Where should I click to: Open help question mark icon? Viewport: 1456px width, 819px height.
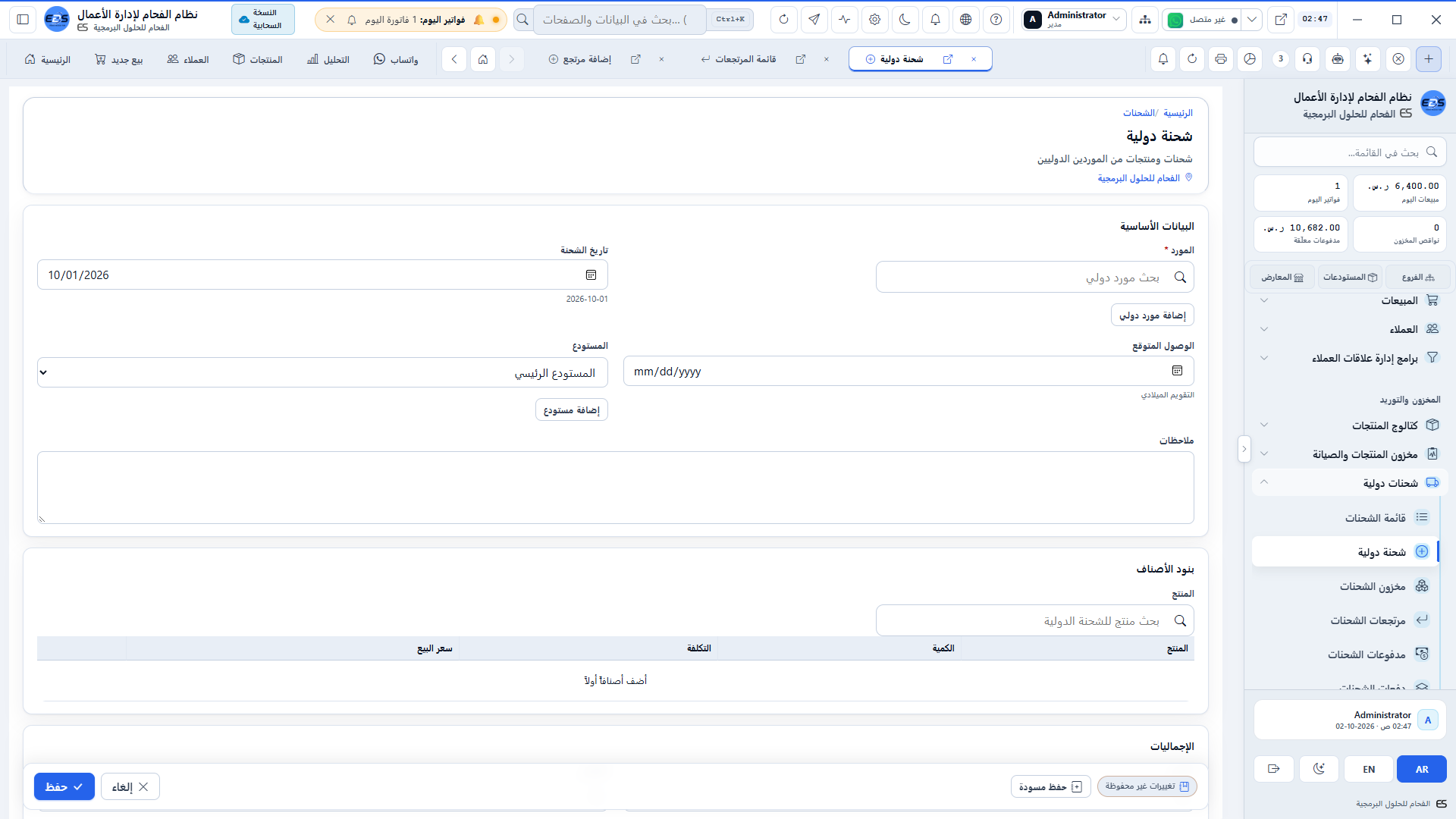point(996,20)
